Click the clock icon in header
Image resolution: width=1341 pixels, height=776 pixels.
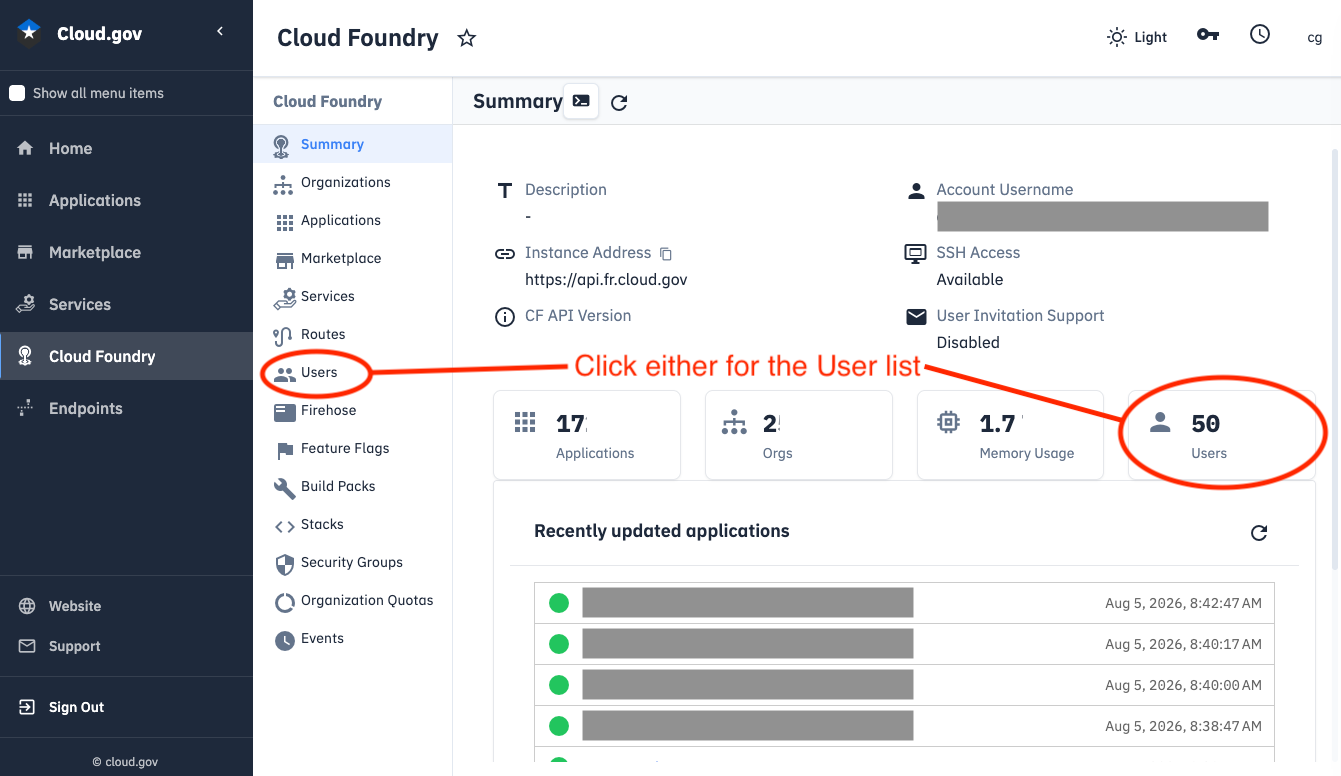pyautogui.click(x=1260, y=34)
